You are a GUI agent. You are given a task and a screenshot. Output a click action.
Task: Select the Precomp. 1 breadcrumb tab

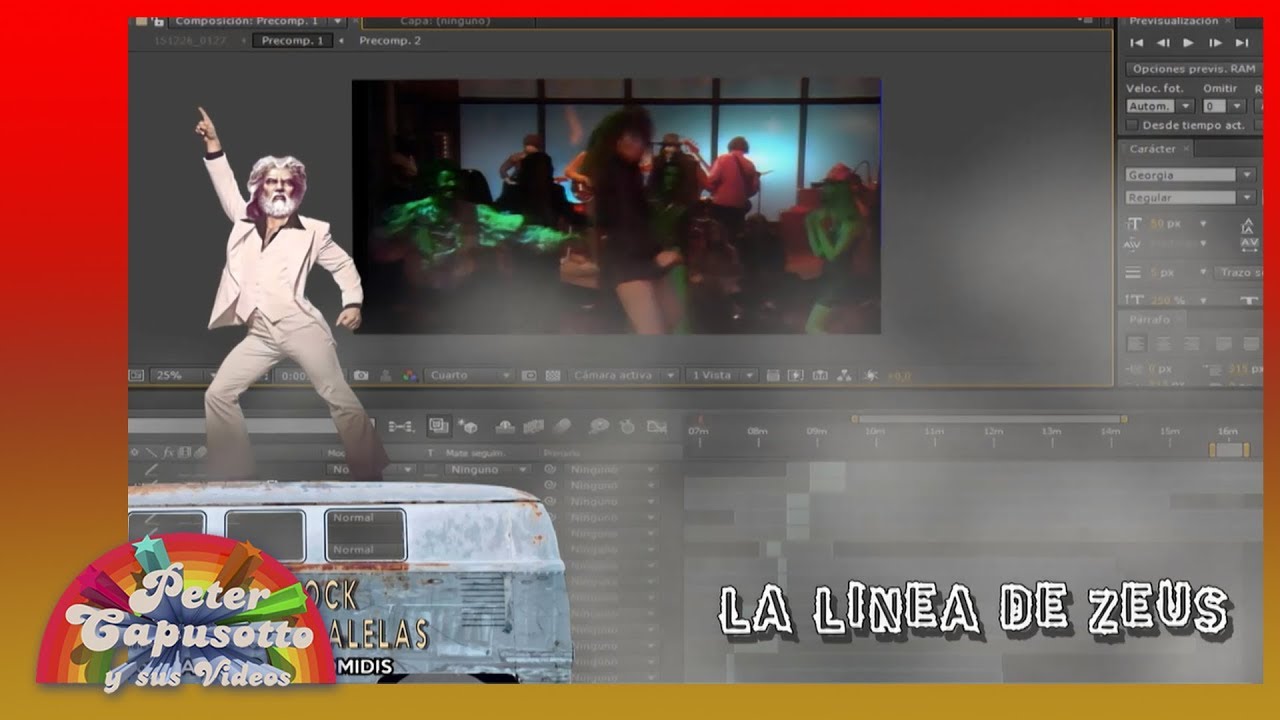292,41
